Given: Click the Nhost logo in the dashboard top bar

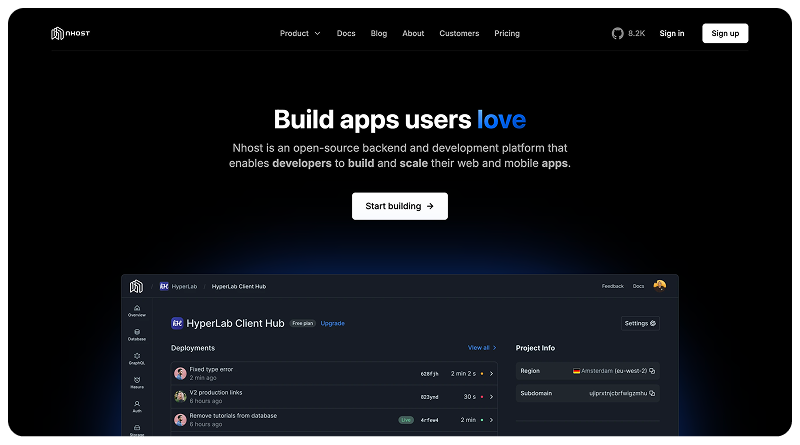Looking at the screenshot, I should click(136, 286).
